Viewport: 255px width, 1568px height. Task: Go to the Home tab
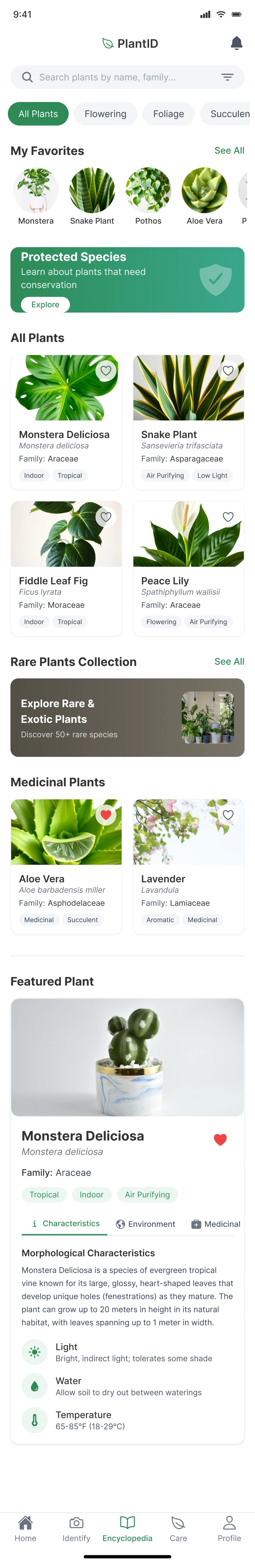click(x=25, y=1528)
